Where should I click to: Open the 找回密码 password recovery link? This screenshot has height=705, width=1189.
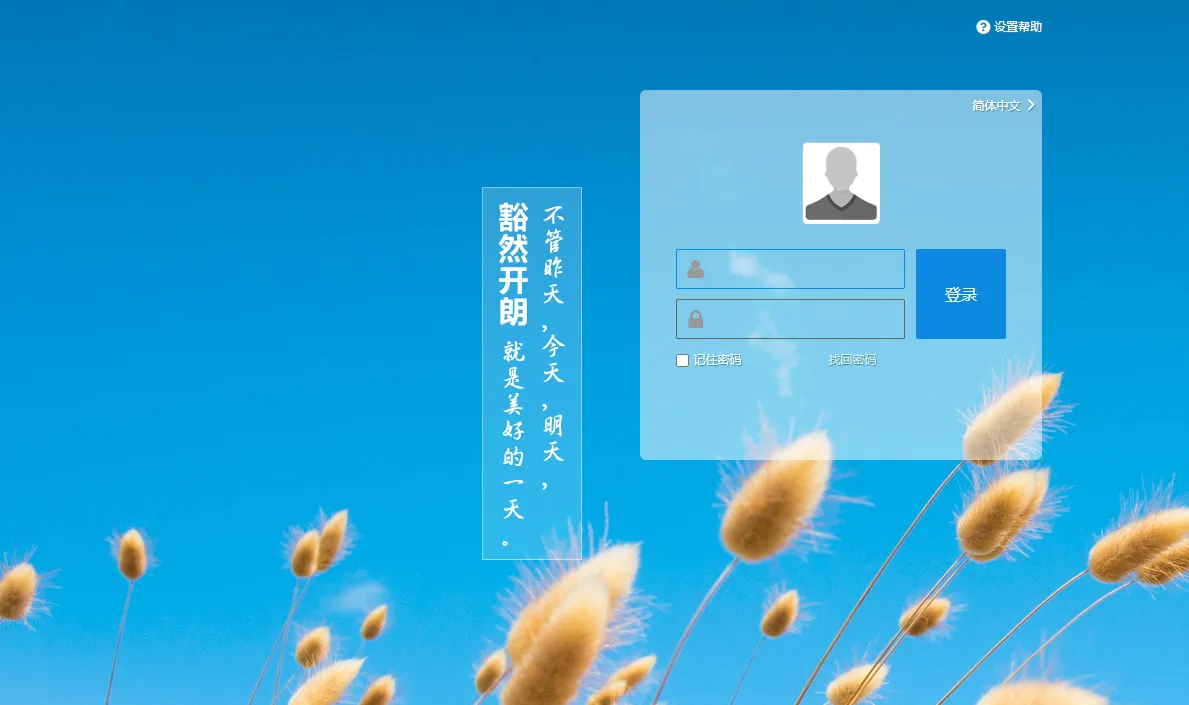(852, 360)
